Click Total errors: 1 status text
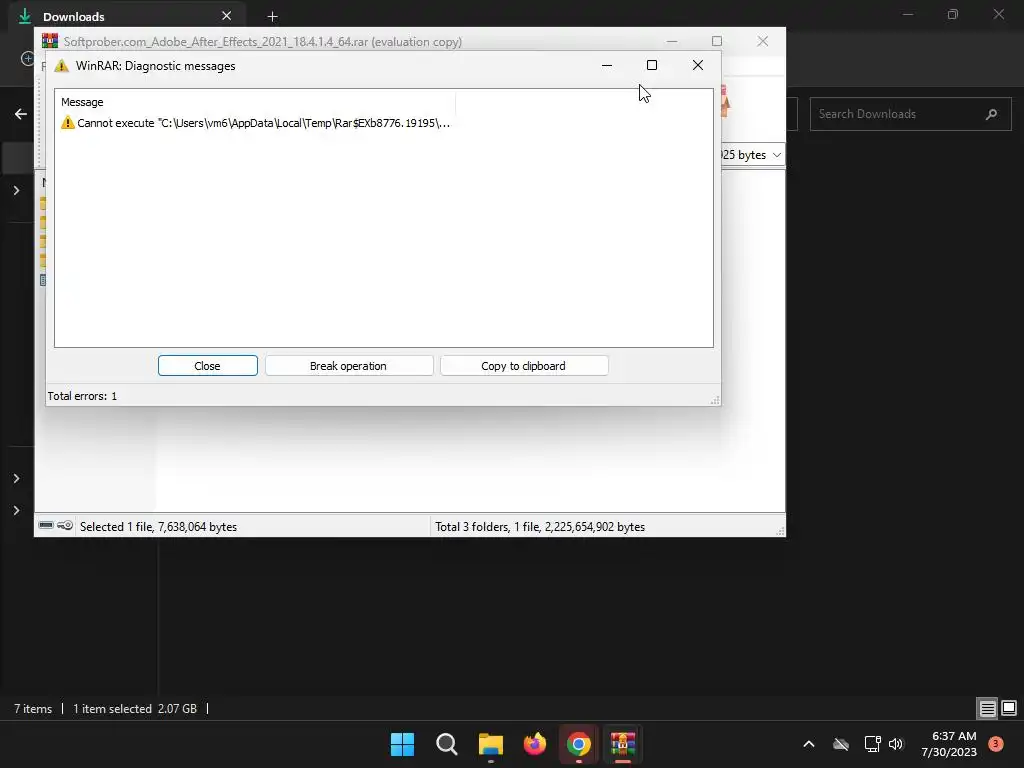1024x768 pixels. 82,396
